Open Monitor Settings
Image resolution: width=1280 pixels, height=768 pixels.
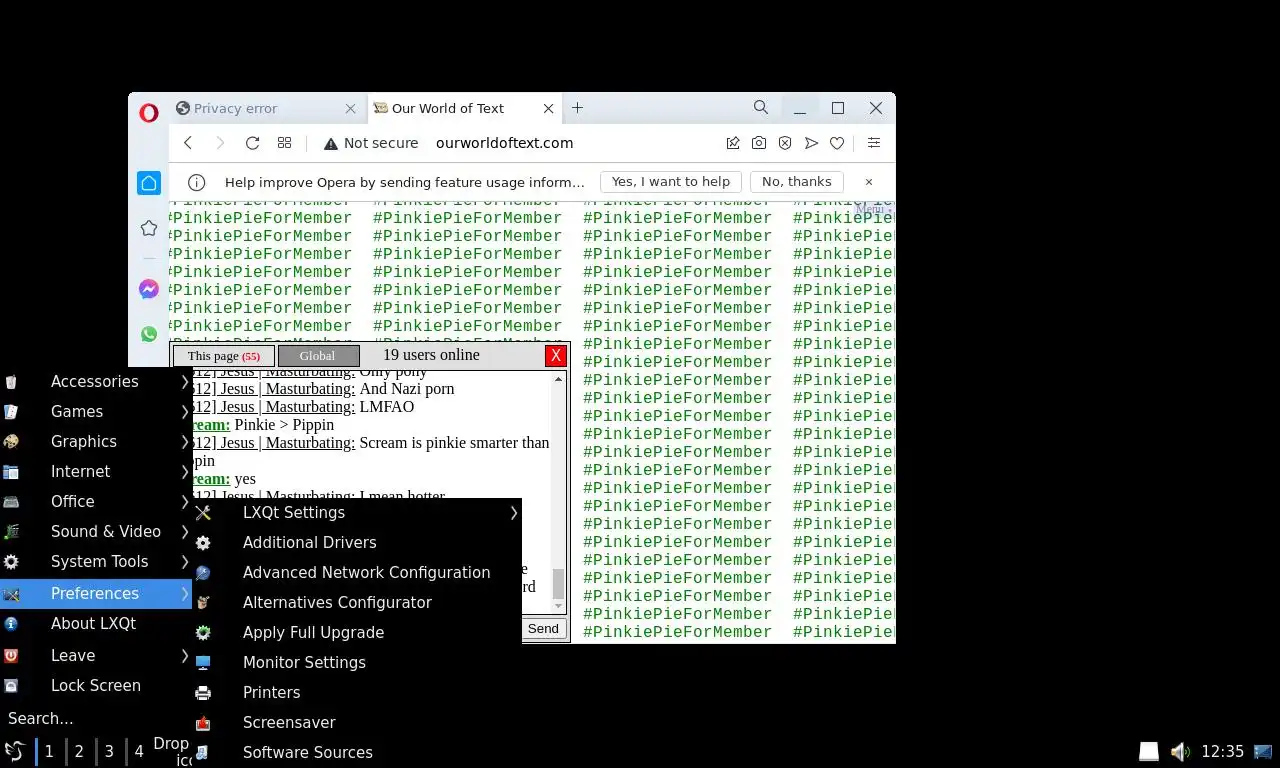(x=357, y=663)
